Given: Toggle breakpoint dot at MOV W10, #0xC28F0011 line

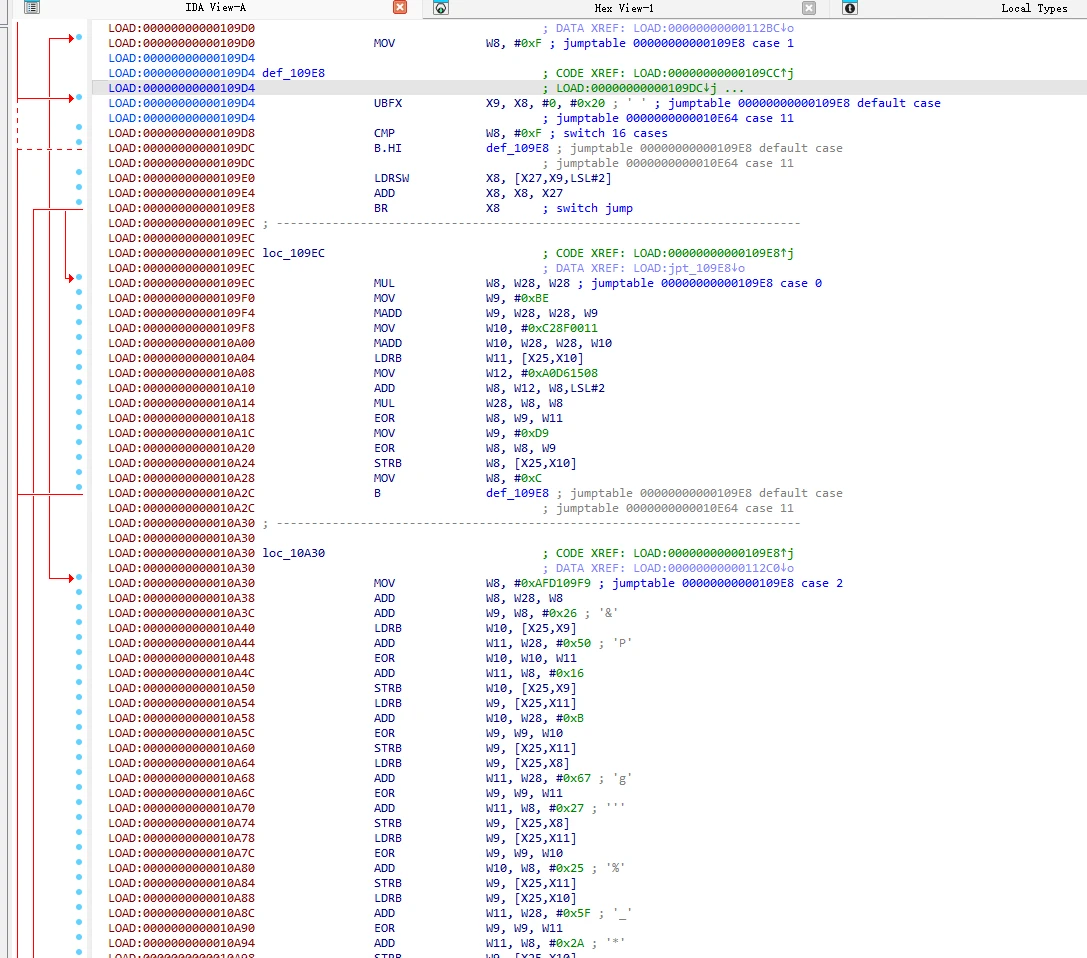Looking at the screenshot, I should [79, 322].
